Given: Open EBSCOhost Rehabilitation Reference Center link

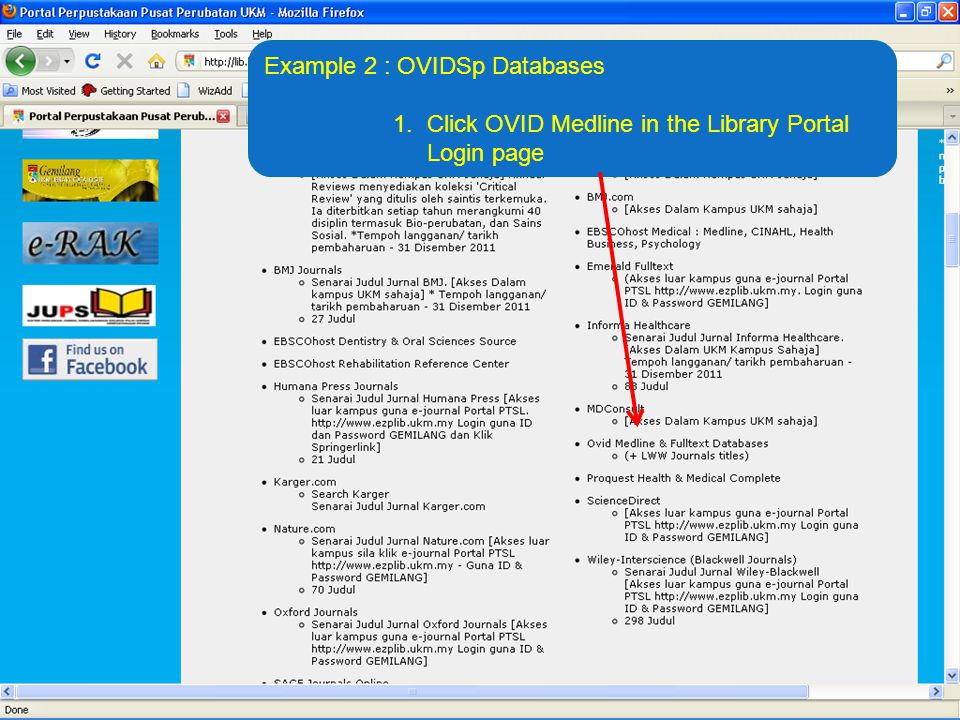Looking at the screenshot, I should coord(391,364).
